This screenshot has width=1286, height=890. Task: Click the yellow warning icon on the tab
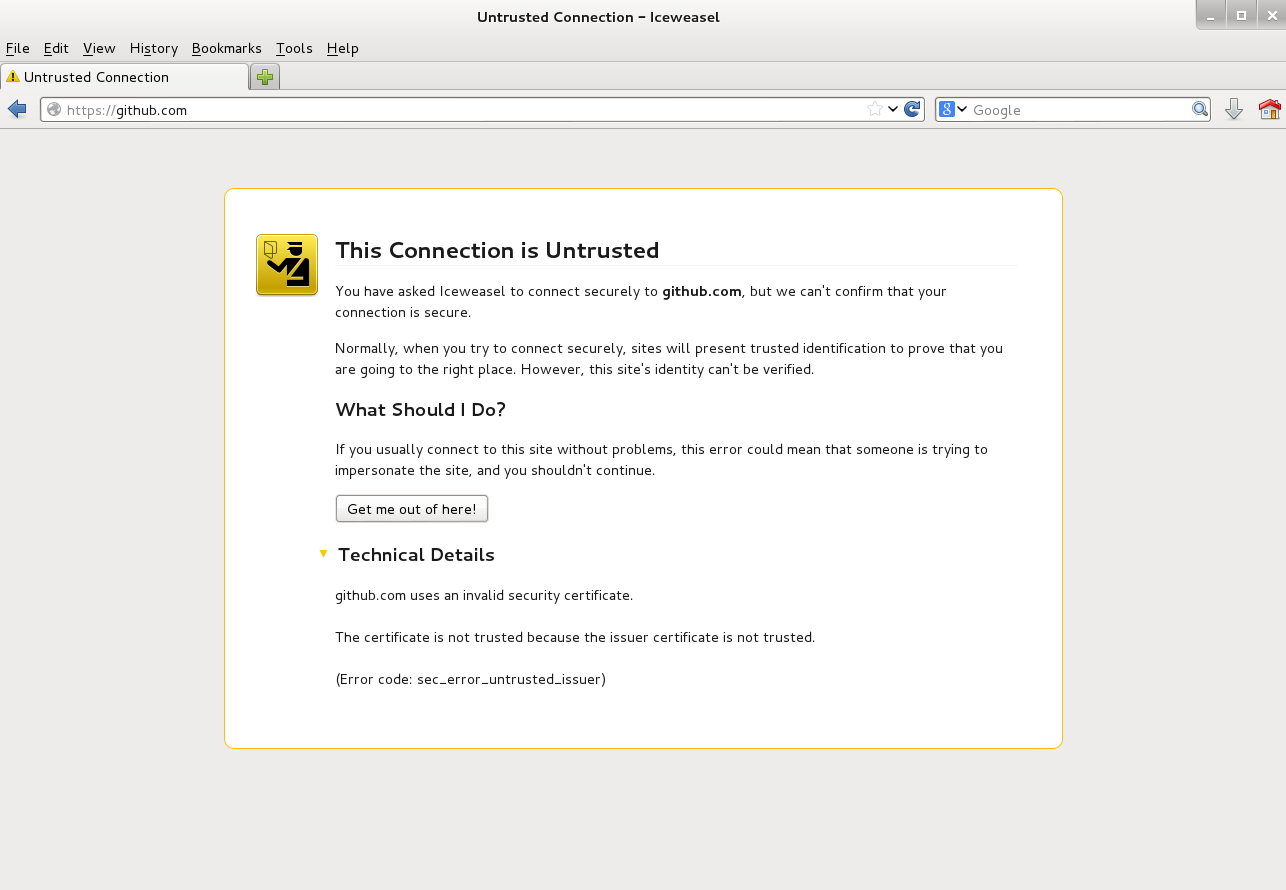click(13, 77)
